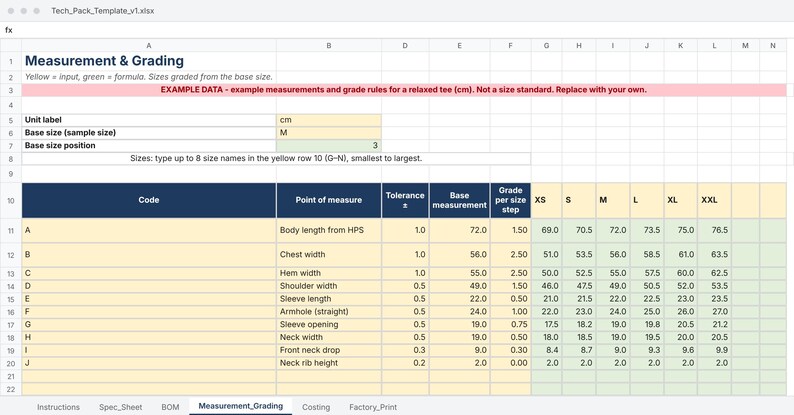Screen dimensions: 794x415
Task: Select the L size header cell
Action: tap(647, 200)
